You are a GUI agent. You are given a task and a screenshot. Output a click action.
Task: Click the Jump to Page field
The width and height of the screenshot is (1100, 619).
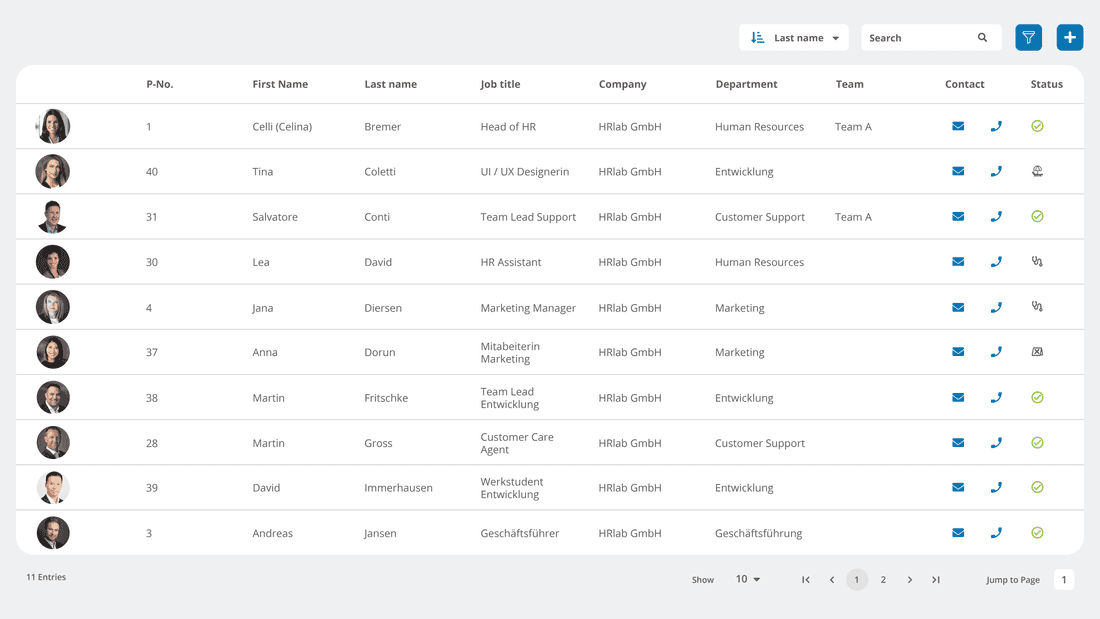click(x=1064, y=579)
